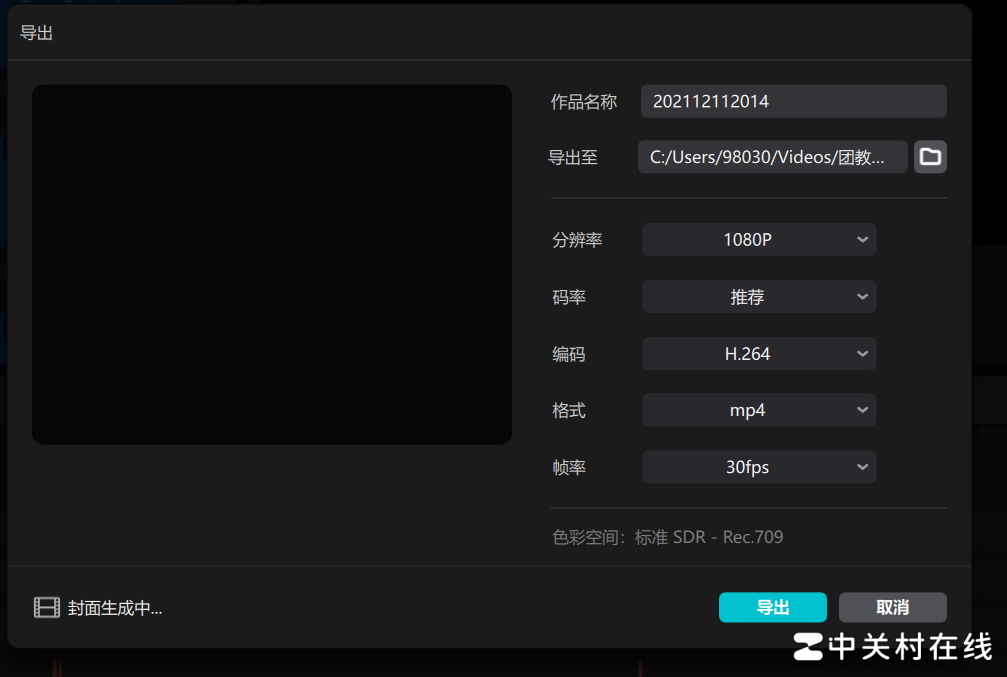This screenshot has width=1007, height=677.
Task: Edit the 作品名称 title input field
Action: (793, 101)
